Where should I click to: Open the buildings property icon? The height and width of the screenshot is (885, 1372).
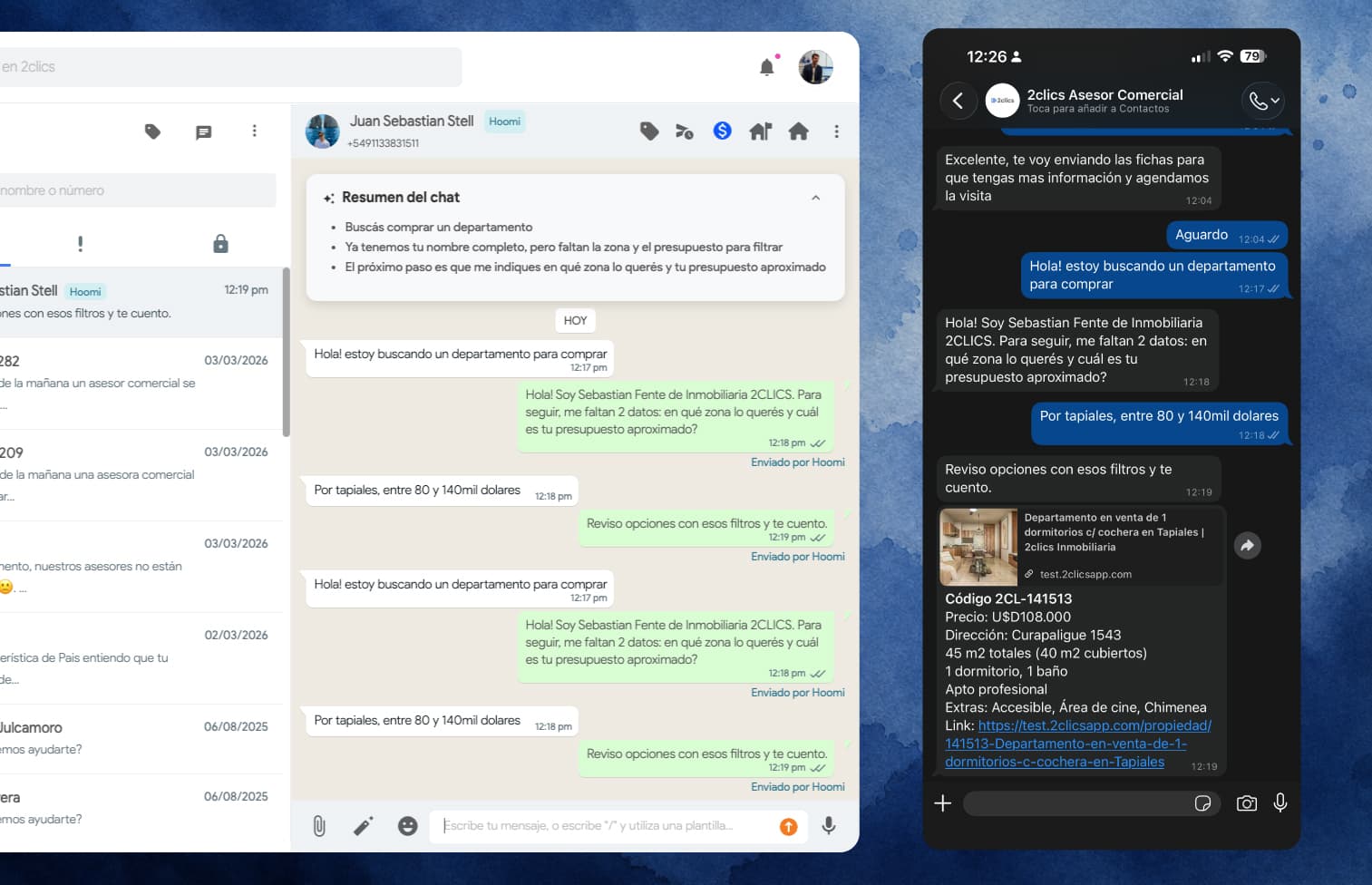click(760, 131)
